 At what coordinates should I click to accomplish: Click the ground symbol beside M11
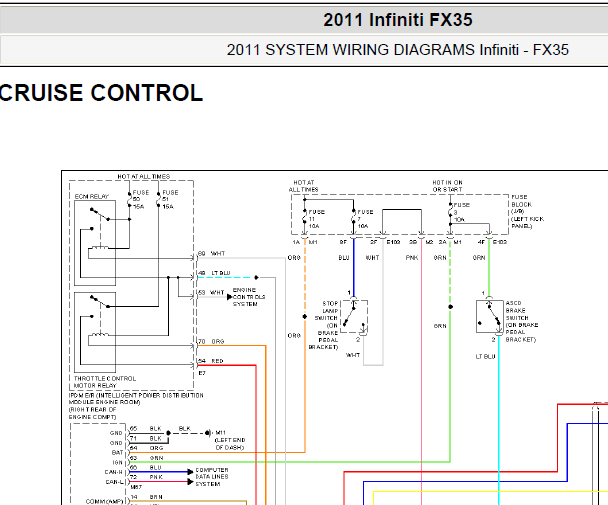pyautogui.click(x=208, y=432)
